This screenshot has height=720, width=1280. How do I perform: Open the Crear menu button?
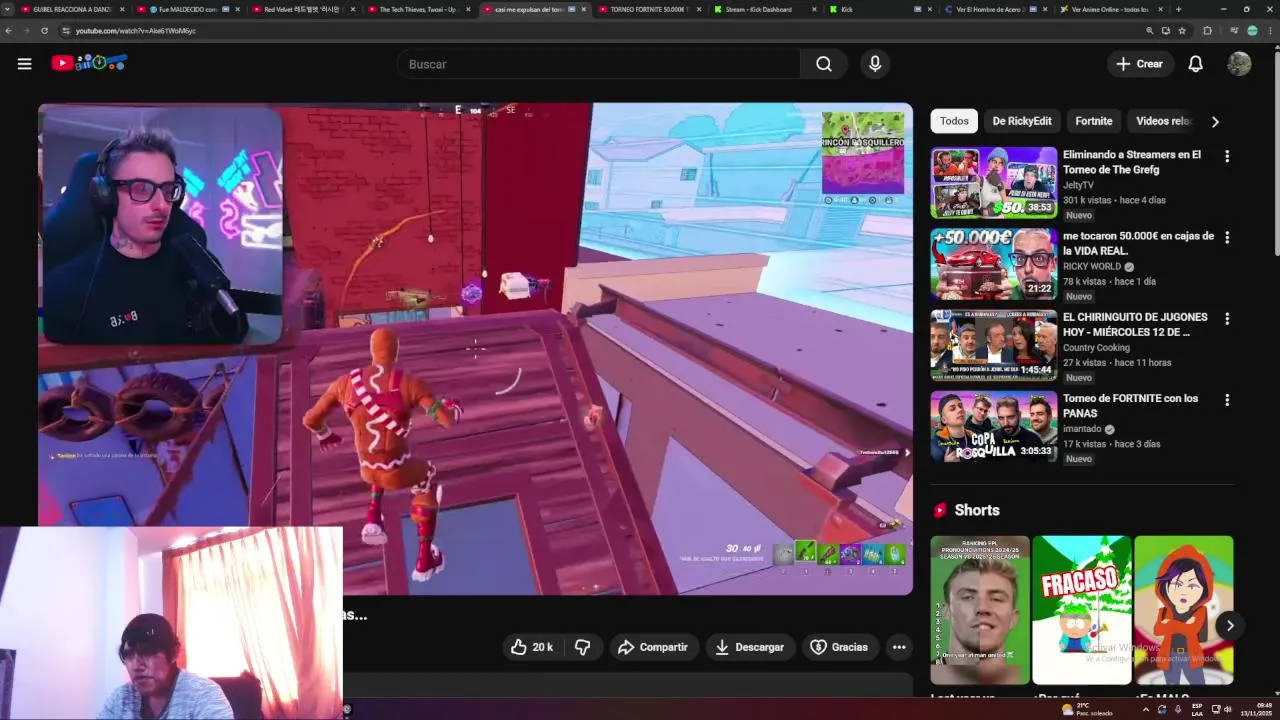(1140, 64)
